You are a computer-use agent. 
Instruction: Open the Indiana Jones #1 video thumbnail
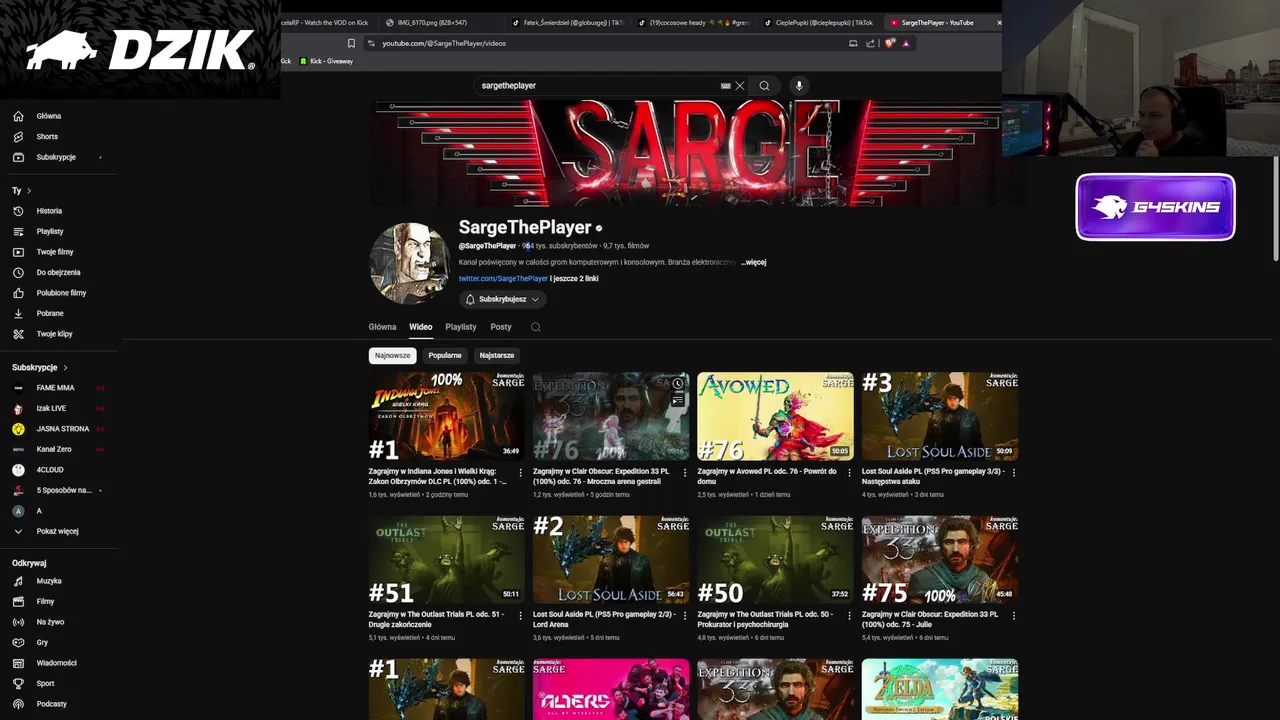[446, 416]
